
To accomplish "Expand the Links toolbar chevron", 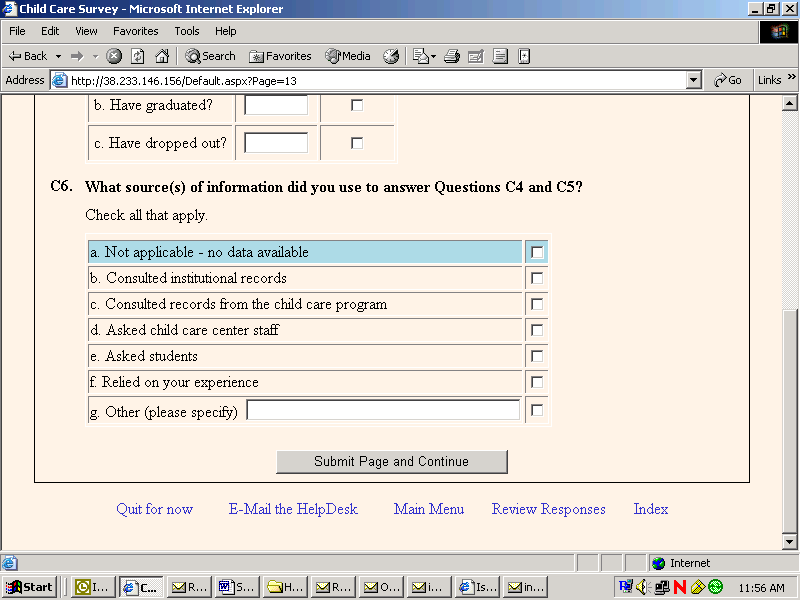I will click(791, 77).
